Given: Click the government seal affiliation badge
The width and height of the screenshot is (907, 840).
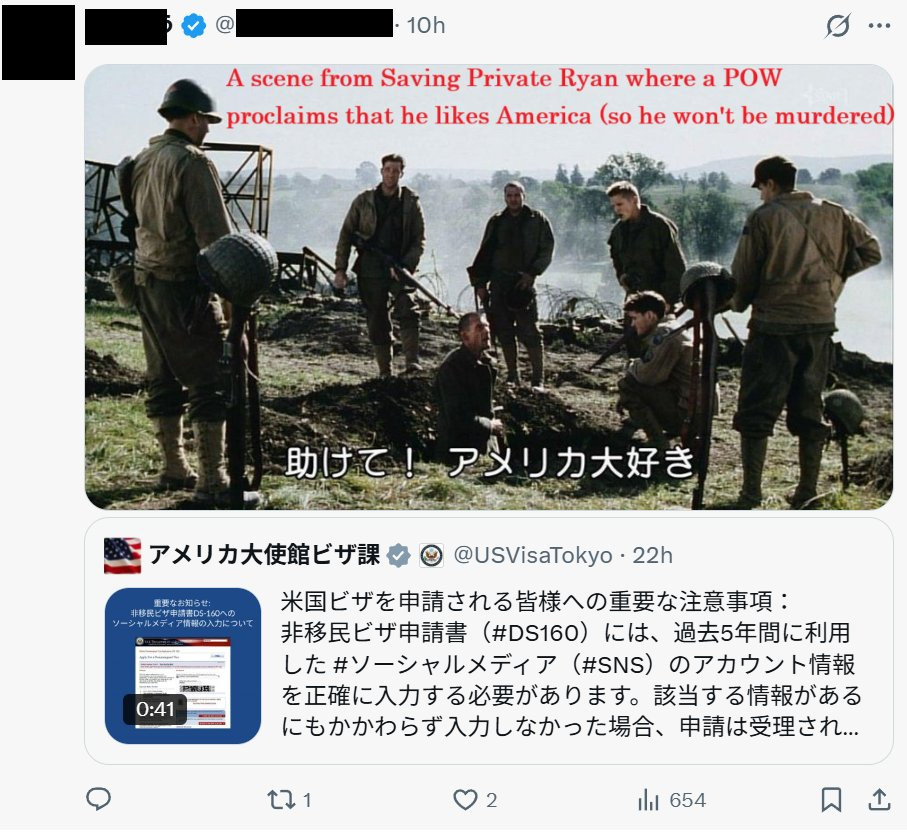Looking at the screenshot, I should click(431, 555).
